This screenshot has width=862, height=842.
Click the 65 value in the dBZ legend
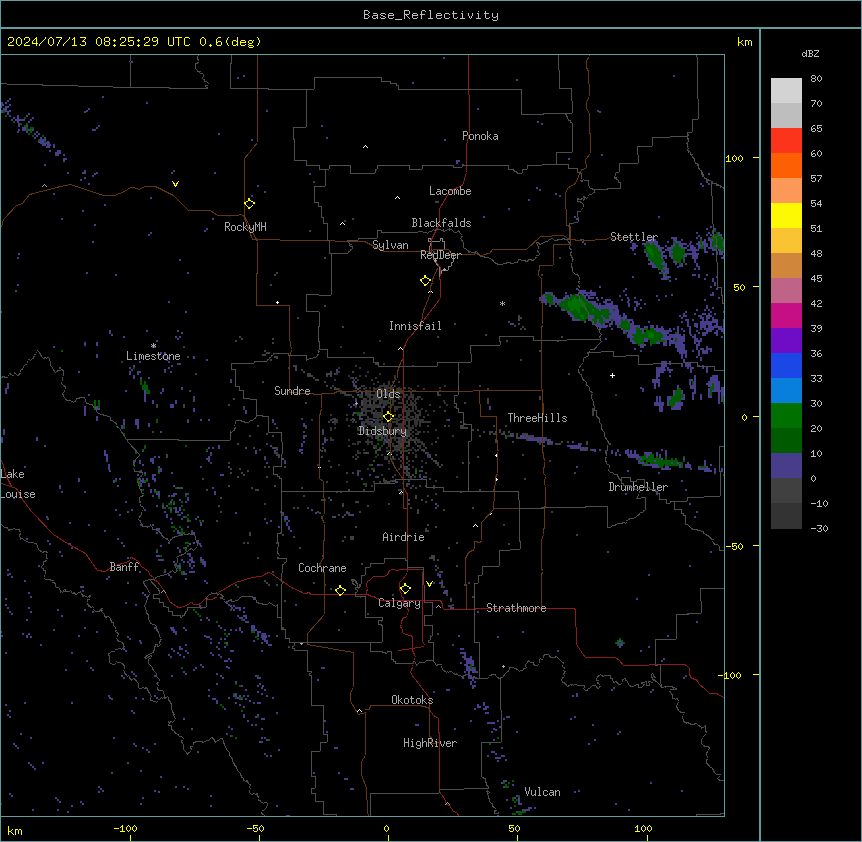coord(816,129)
